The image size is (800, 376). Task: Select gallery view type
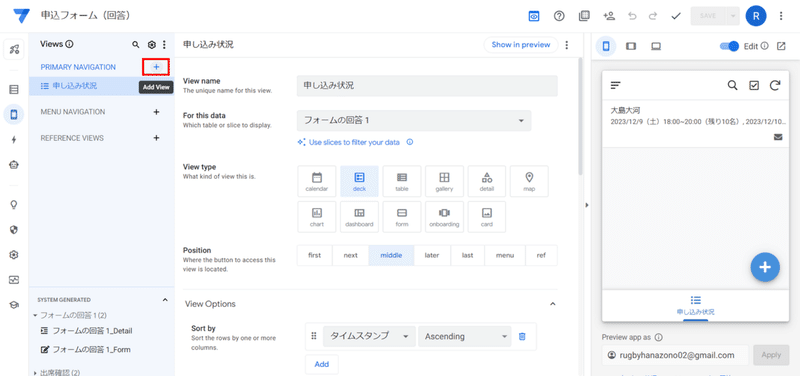pyautogui.click(x=444, y=182)
